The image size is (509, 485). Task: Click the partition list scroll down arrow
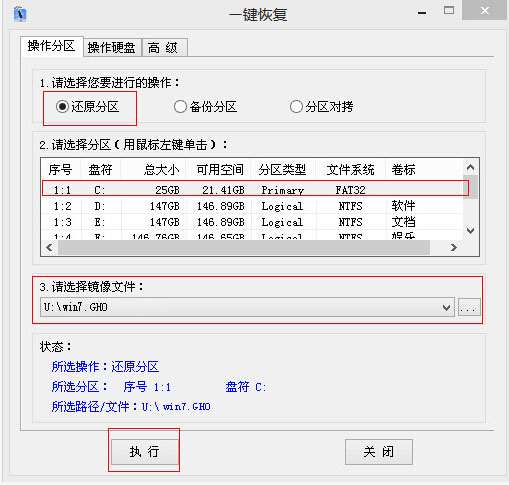470,231
